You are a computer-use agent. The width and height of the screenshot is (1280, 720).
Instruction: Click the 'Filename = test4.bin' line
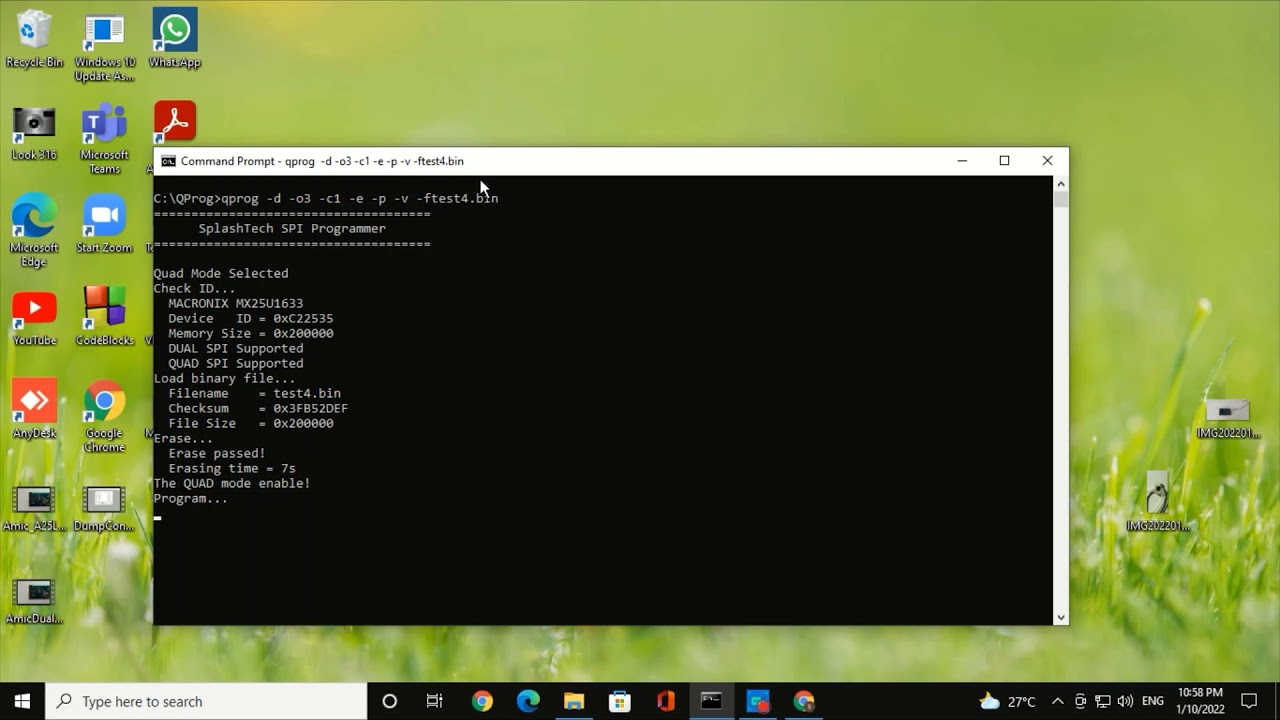pos(254,393)
